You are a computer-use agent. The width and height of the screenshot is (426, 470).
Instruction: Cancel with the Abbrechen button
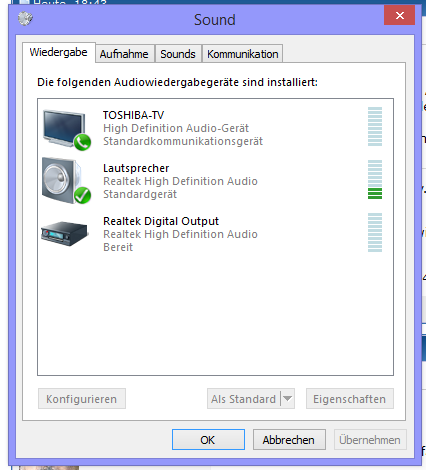click(289, 440)
